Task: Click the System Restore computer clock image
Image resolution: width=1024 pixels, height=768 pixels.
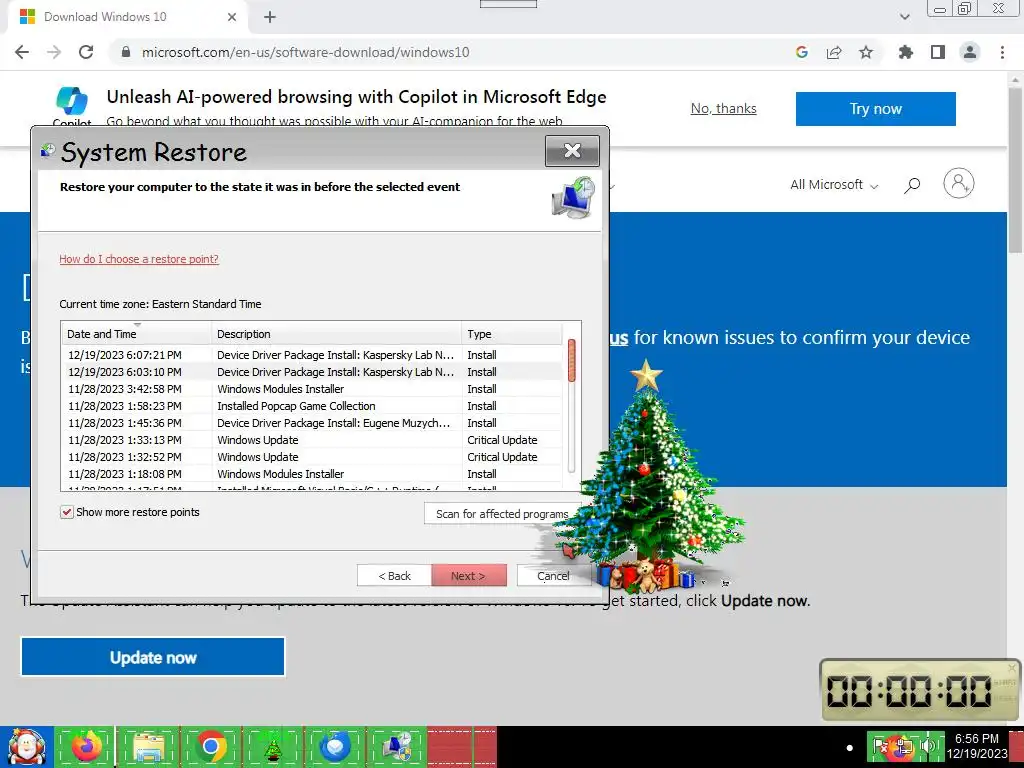Action: coord(573,198)
